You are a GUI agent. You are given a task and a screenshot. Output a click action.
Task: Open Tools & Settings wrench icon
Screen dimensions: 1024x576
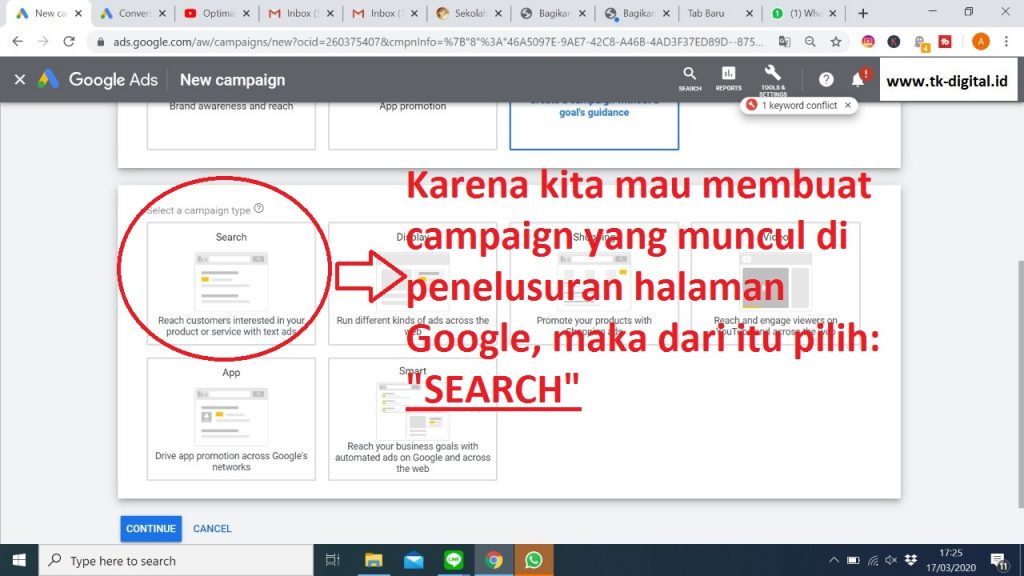772,78
